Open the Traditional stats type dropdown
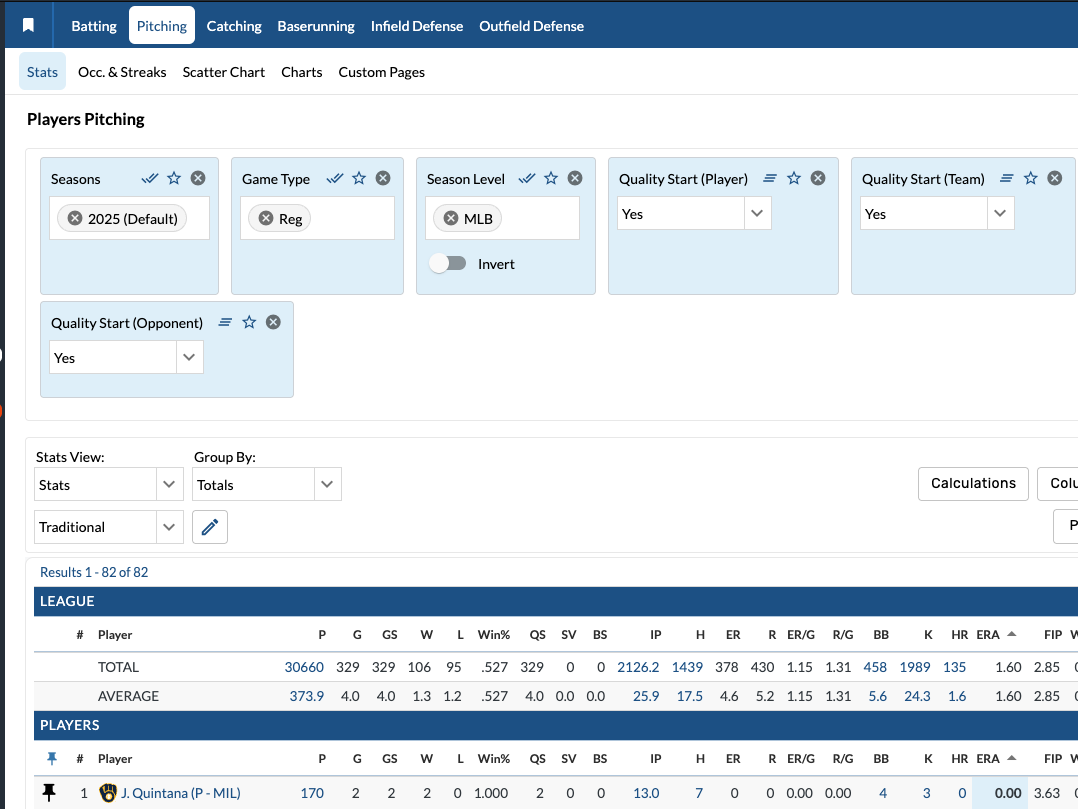 [x=169, y=527]
